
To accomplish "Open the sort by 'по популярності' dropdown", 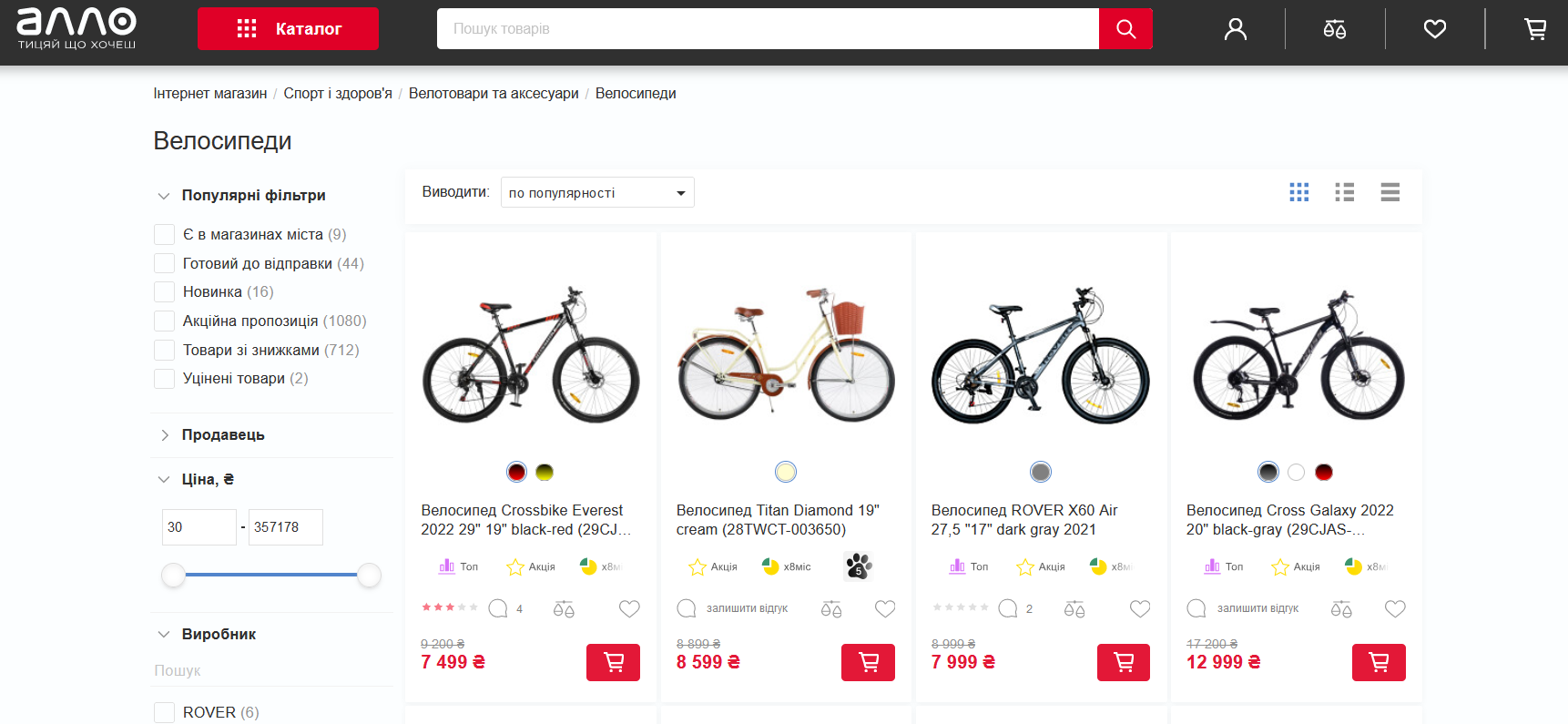I will [597, 193].
